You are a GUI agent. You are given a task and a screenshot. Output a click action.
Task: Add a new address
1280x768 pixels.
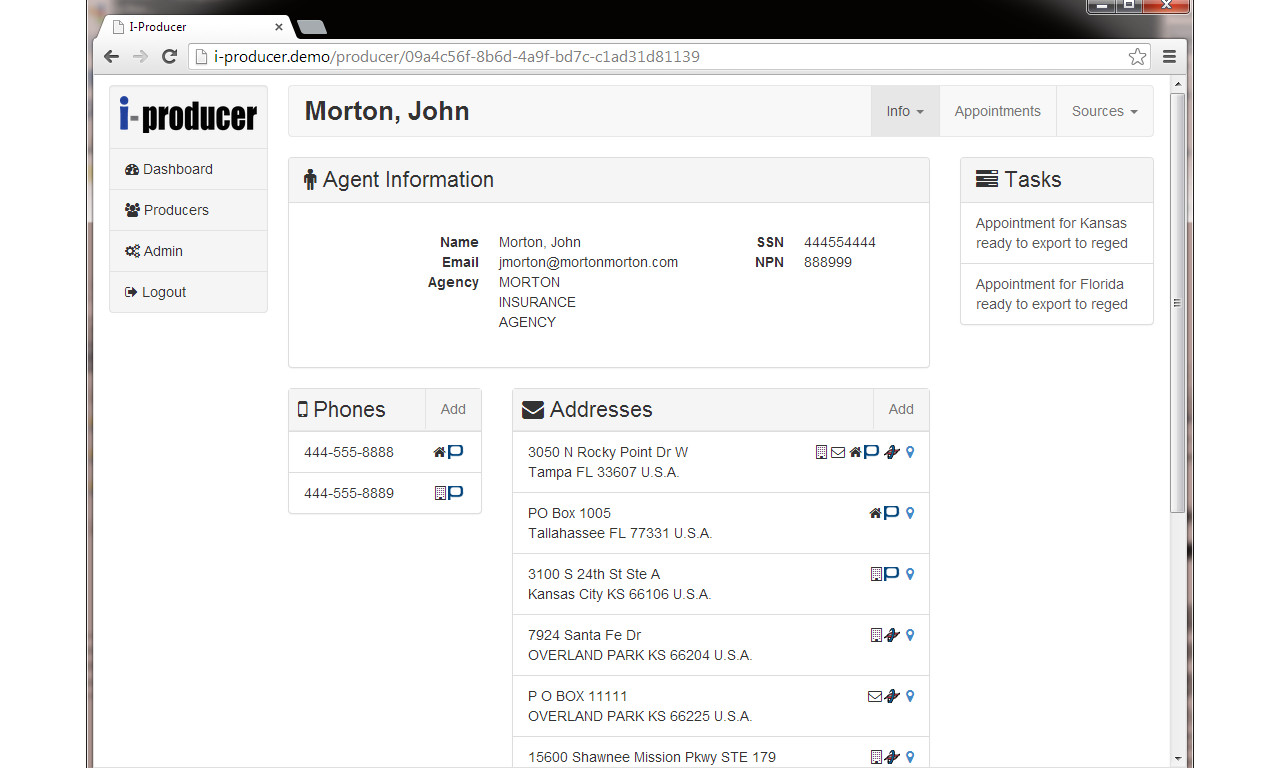(901, 409)
